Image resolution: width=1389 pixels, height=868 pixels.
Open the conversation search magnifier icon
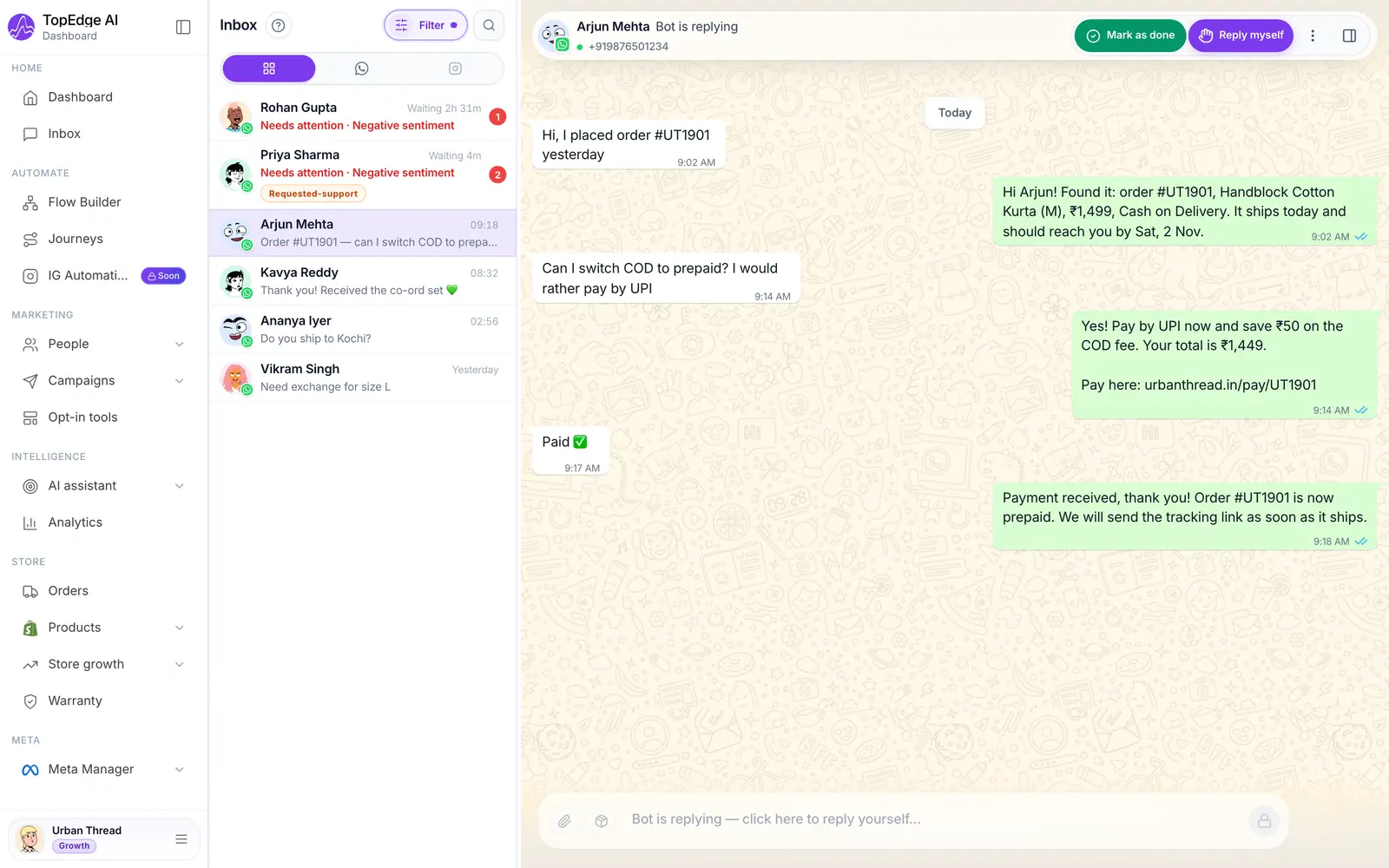pyautogui.click(x=489, y=25)
